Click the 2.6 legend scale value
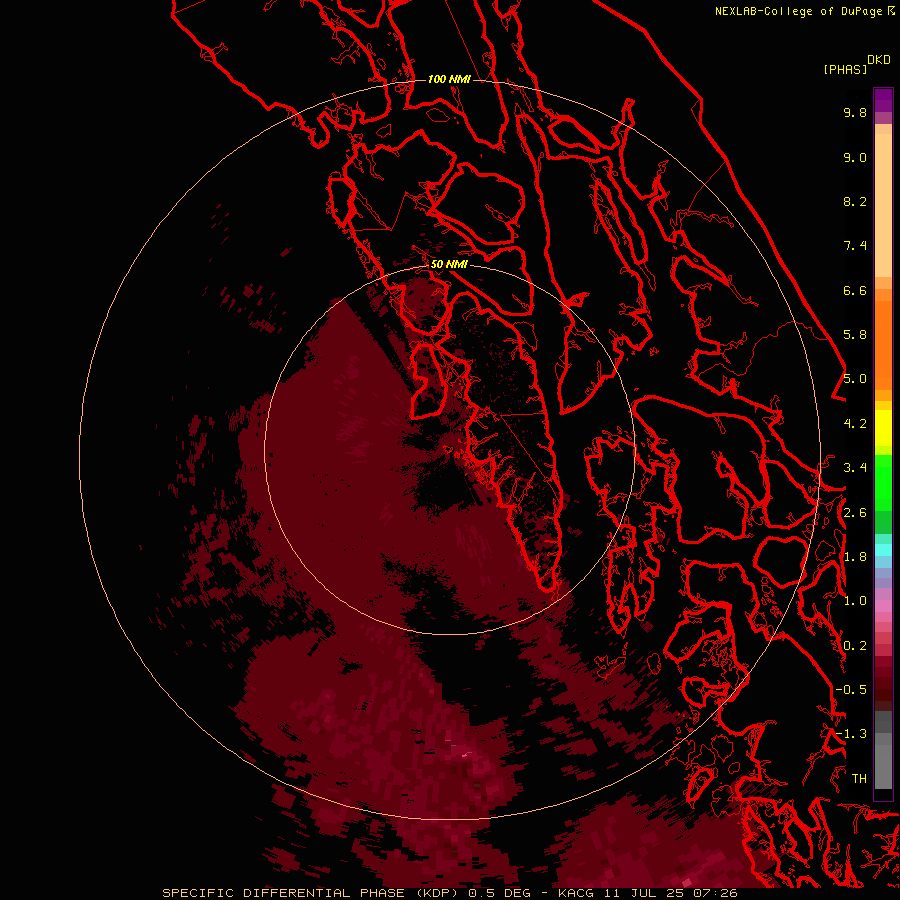The height and width of the screenshot is (900, 900). click(x=855, y=513)
